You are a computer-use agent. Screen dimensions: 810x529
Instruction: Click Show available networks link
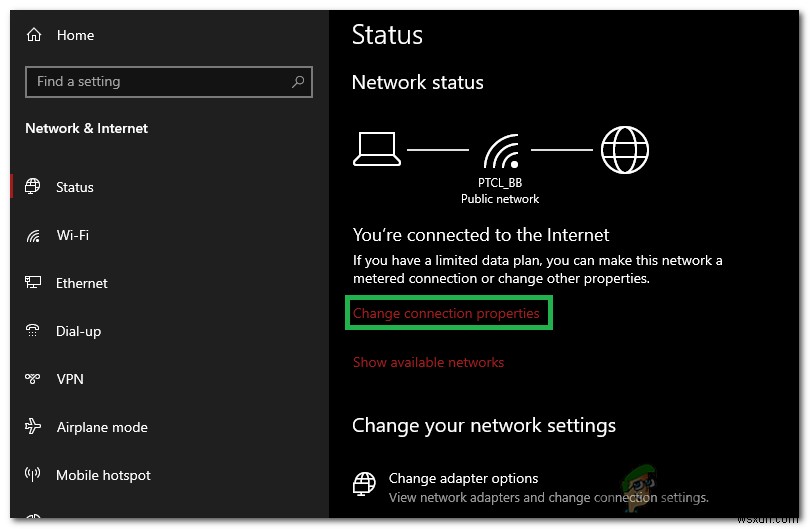tap(428, 362)
